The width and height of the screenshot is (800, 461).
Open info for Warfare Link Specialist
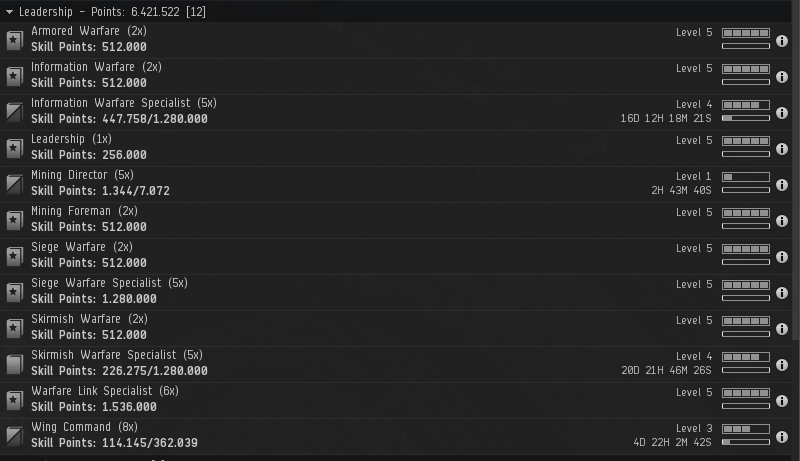point(781,400)
